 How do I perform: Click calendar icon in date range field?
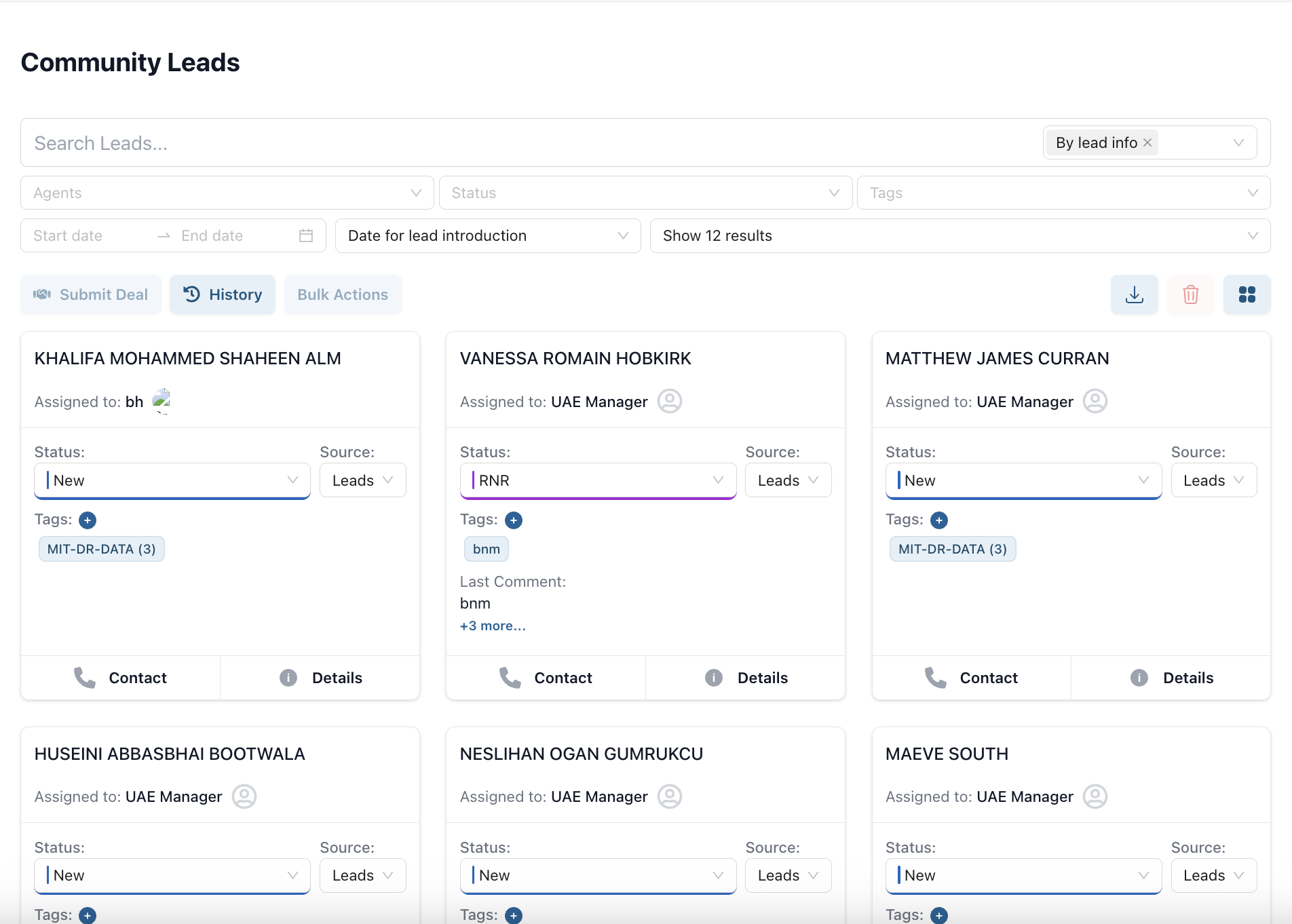pos(306,235)
